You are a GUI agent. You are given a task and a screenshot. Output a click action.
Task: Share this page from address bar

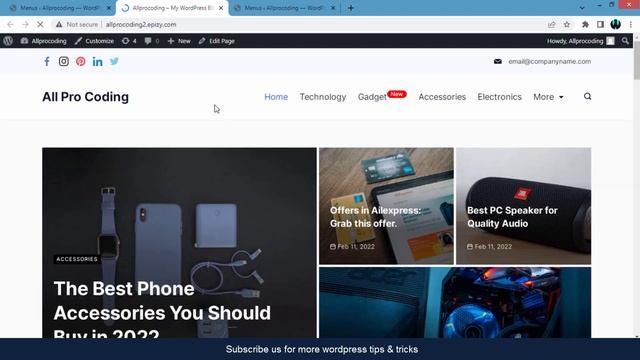551,24
